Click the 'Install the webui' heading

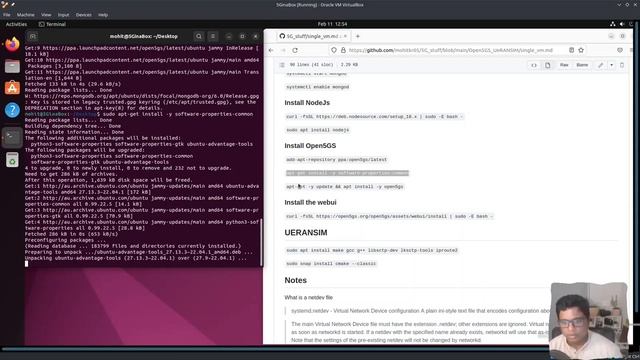click(310, 202)
